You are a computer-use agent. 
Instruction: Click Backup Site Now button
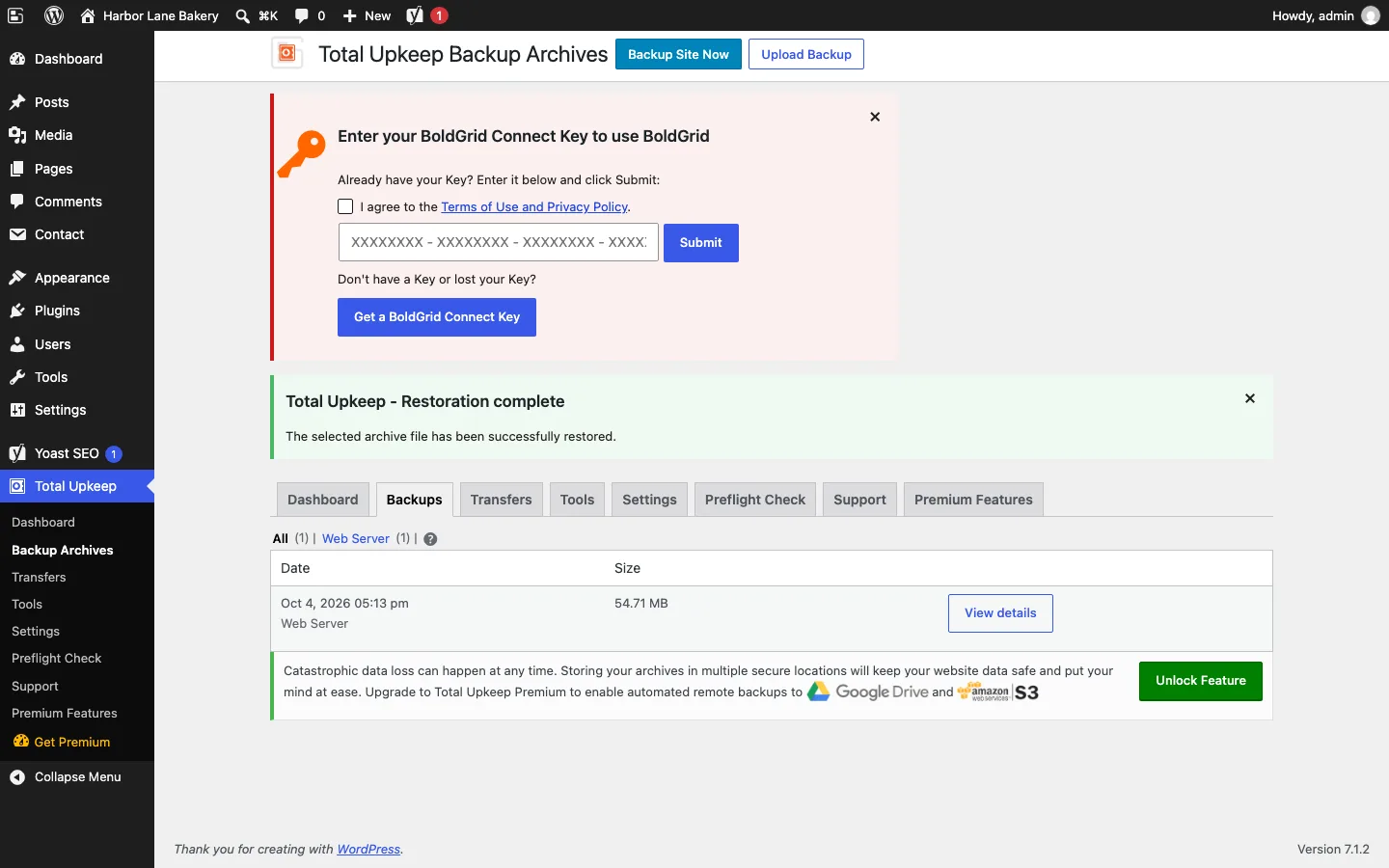tap(678, 54)
